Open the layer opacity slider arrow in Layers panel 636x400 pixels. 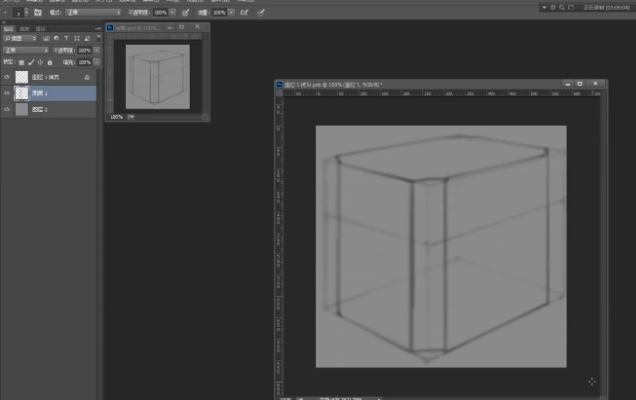tap(97, 50)
